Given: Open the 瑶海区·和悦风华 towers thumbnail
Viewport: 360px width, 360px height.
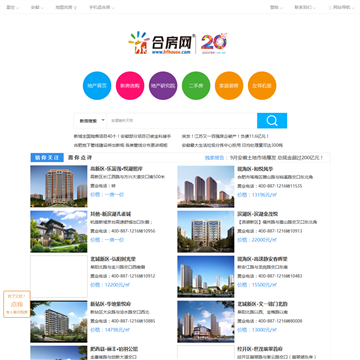Looking at the screenshot, I should pos(206,187).
